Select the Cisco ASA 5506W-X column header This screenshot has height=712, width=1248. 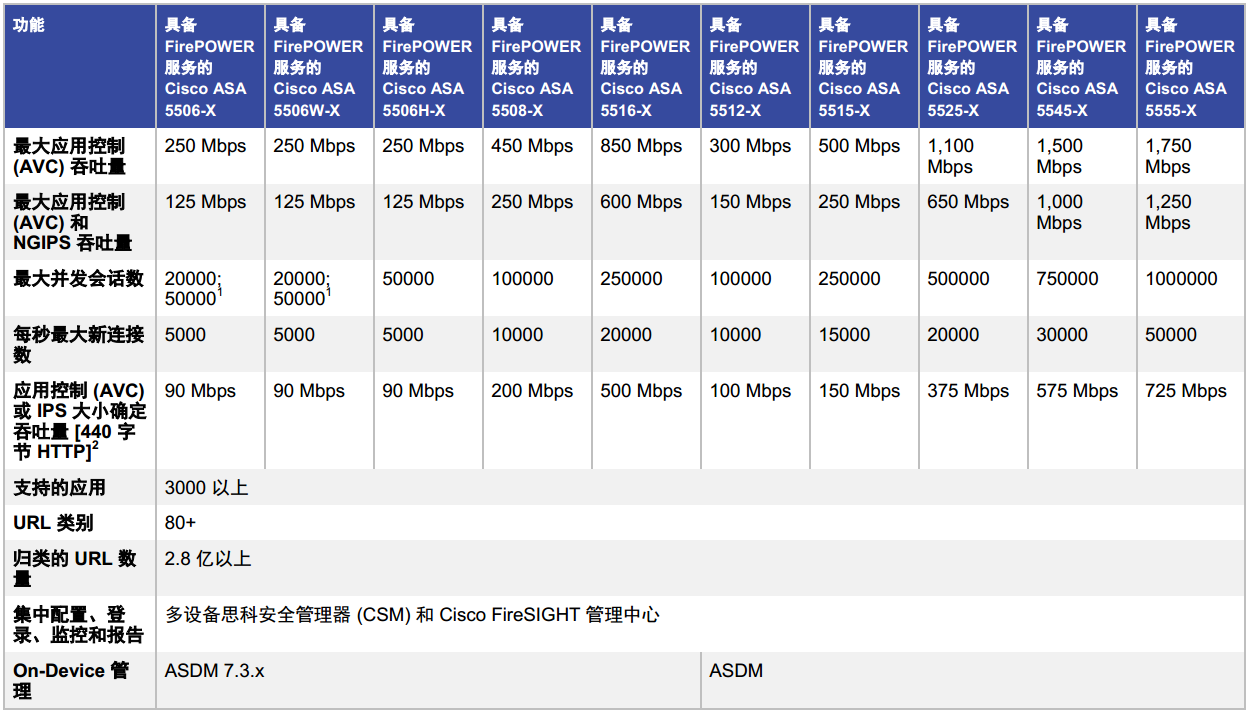tap(319, 67)
